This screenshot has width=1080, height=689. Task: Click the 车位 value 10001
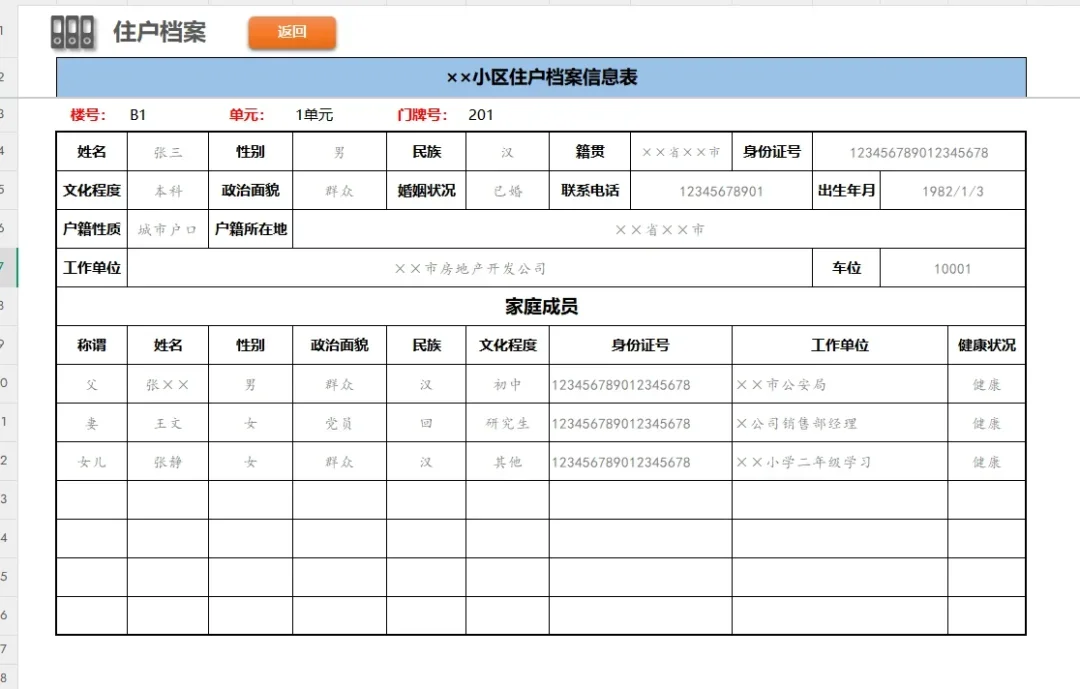click(953, 268)
